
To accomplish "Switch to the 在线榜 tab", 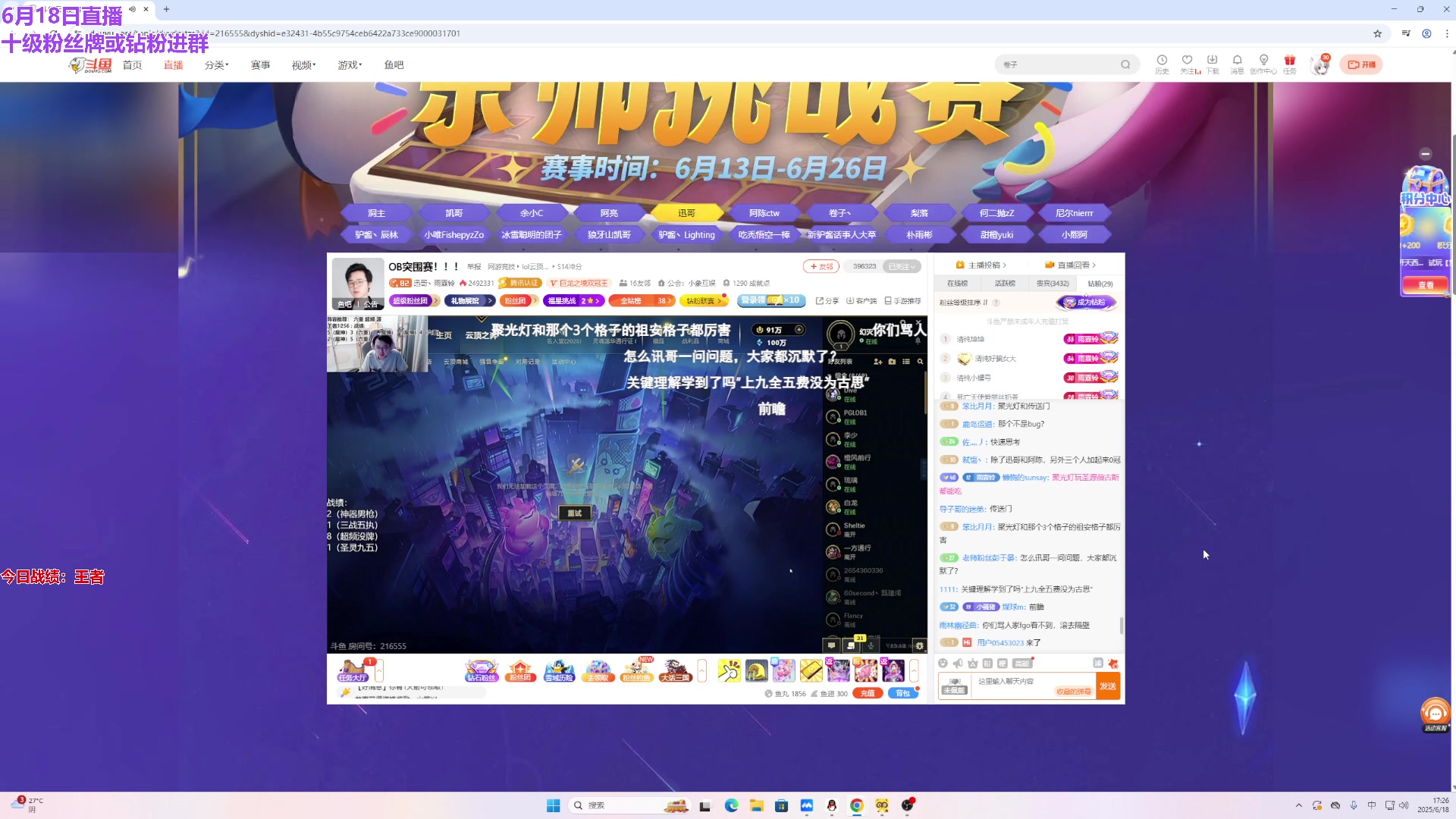I will (x=957, y=284).
